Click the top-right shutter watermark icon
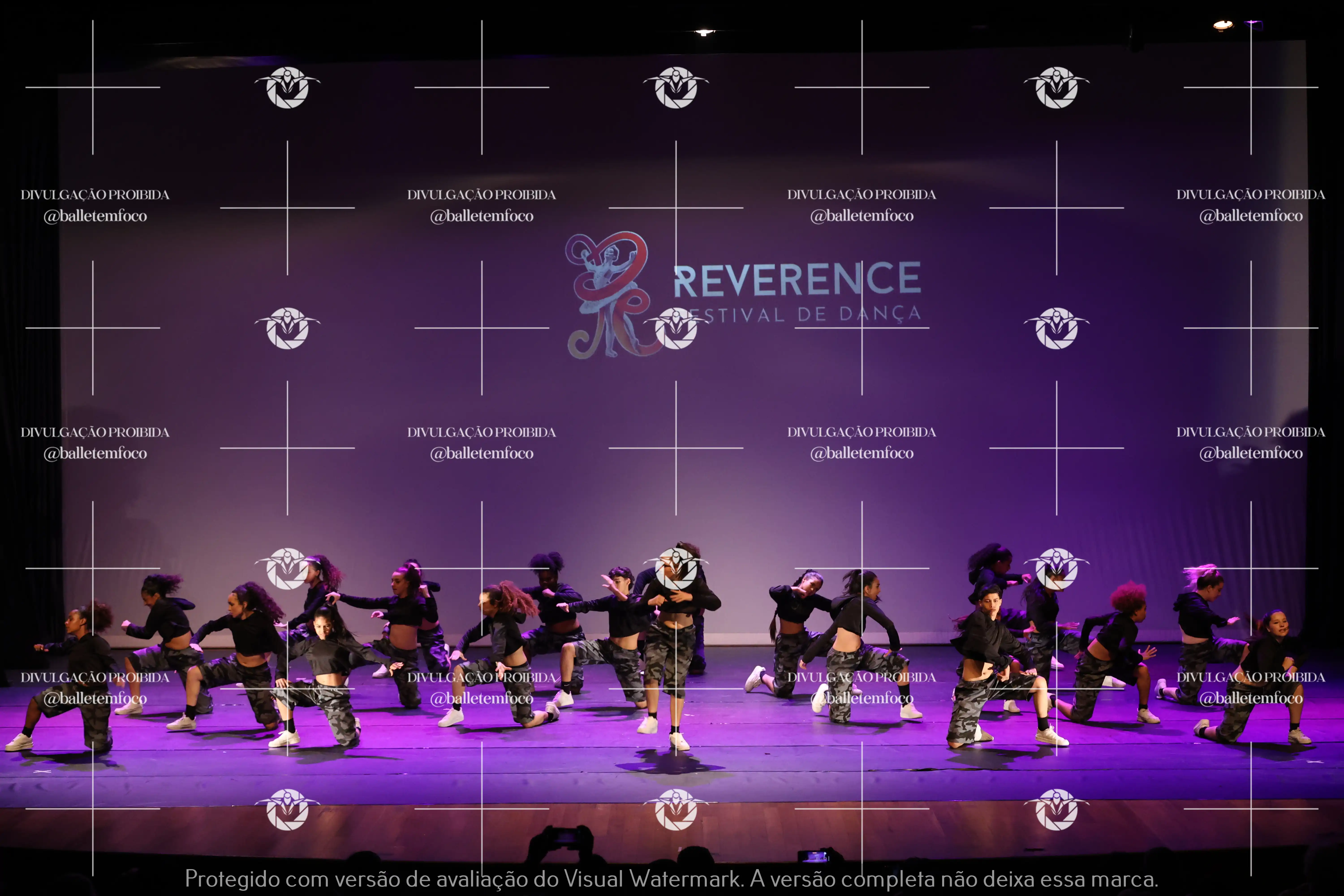The width and height of the screenshot is (1344, 896). pyautogui.click(x=1057, y=87)
